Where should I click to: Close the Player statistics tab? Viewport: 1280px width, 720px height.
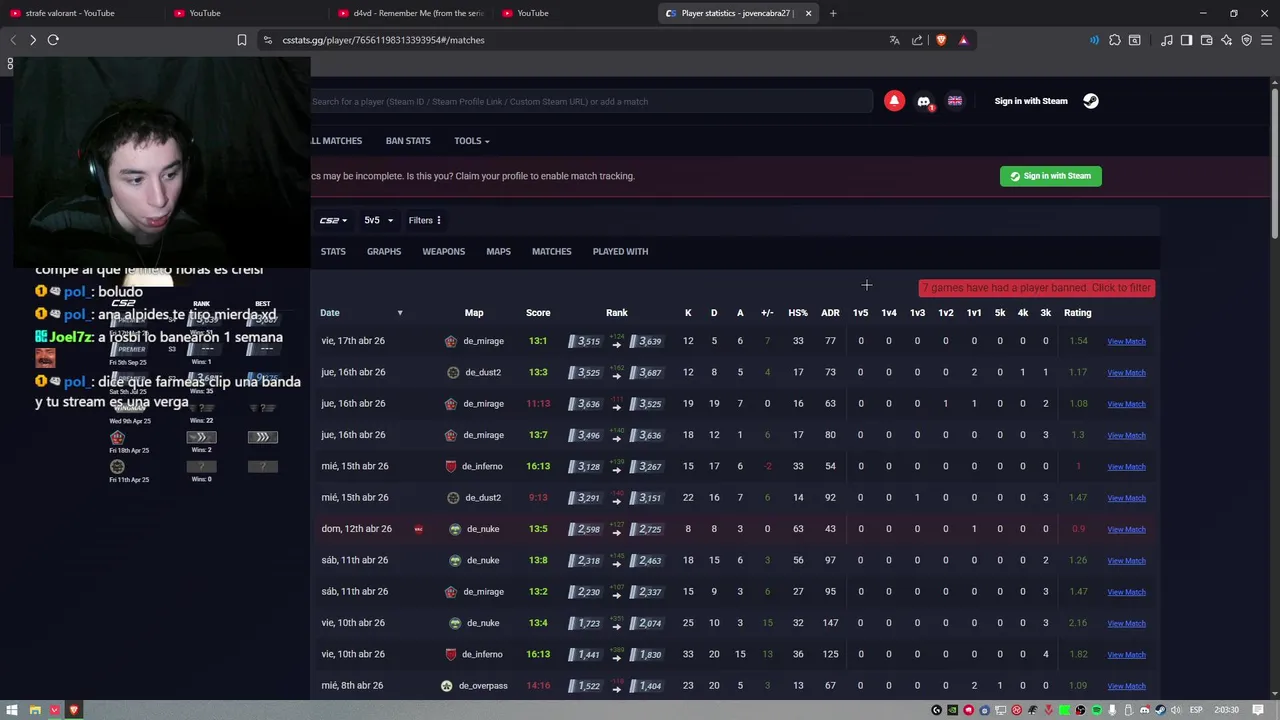[808, 13]
